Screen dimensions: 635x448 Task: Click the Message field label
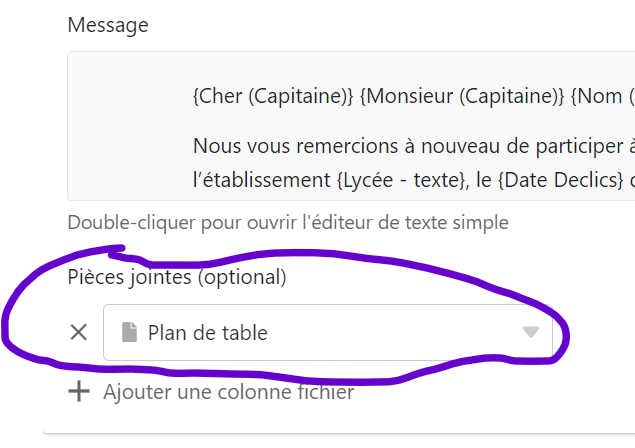108,25
